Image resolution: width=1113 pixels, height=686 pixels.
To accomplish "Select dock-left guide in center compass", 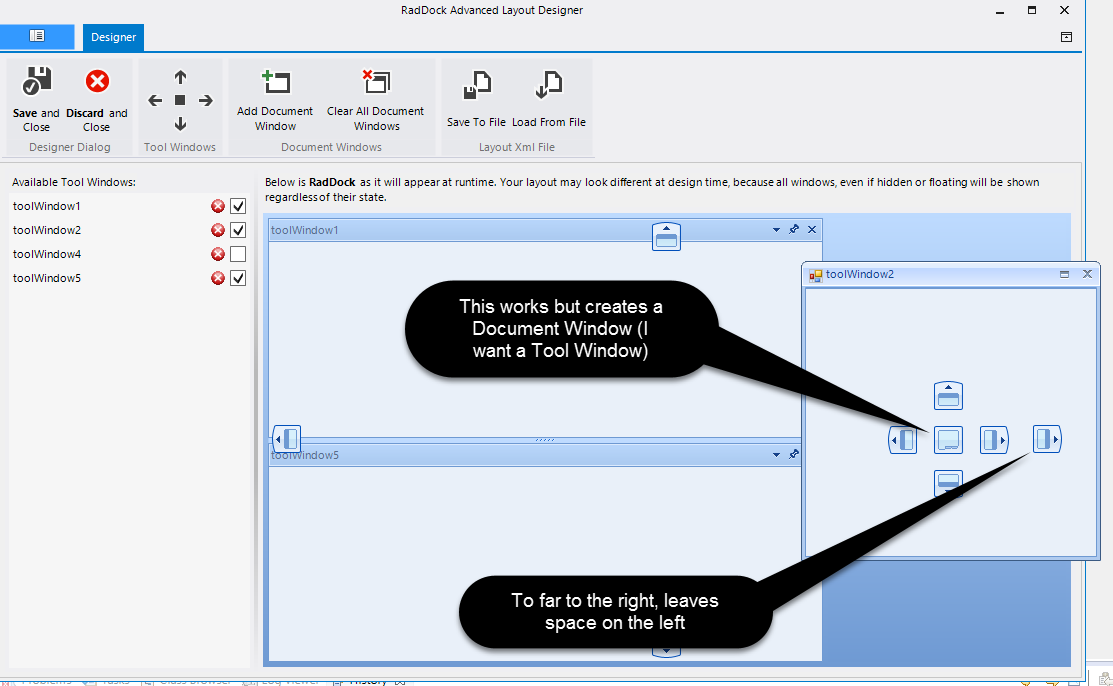I will tap(903, 440).
